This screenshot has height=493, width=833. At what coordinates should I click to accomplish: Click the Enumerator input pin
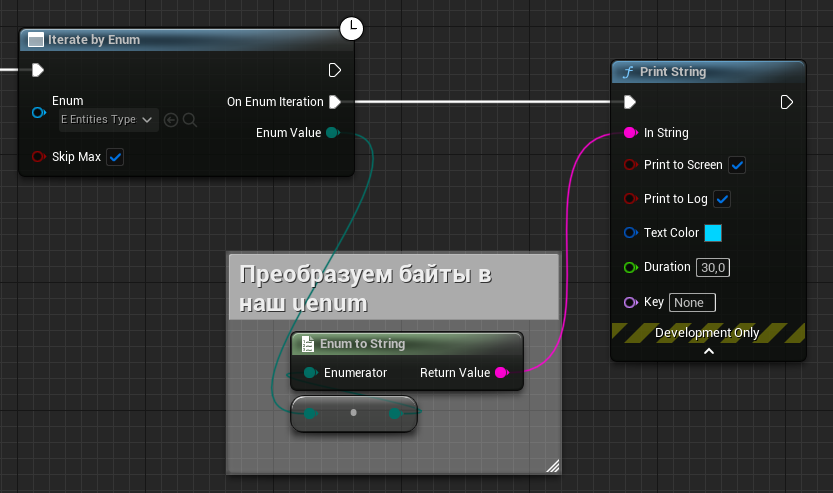pyautogui.click(x=311, y=373)
